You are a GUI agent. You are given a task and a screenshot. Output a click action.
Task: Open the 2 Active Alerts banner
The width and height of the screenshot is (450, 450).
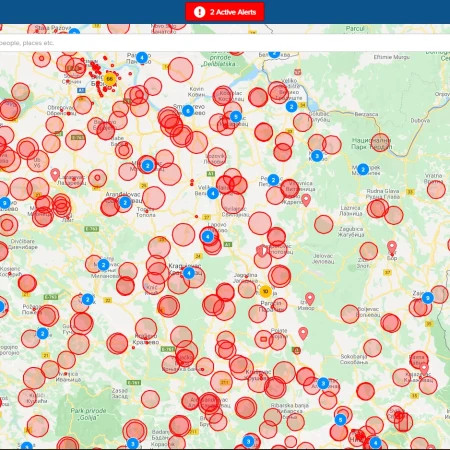(225, 12)
